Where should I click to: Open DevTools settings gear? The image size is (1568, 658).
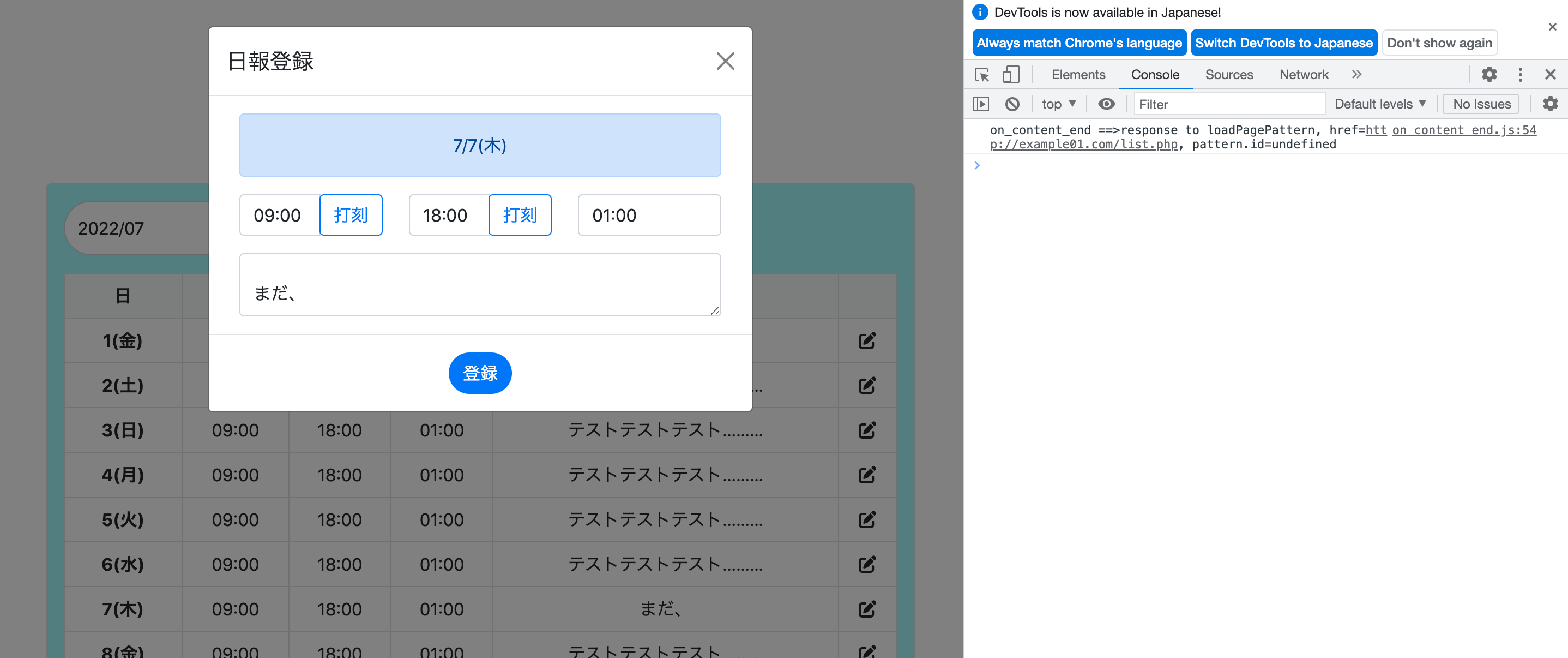[x=1489, y=74]
